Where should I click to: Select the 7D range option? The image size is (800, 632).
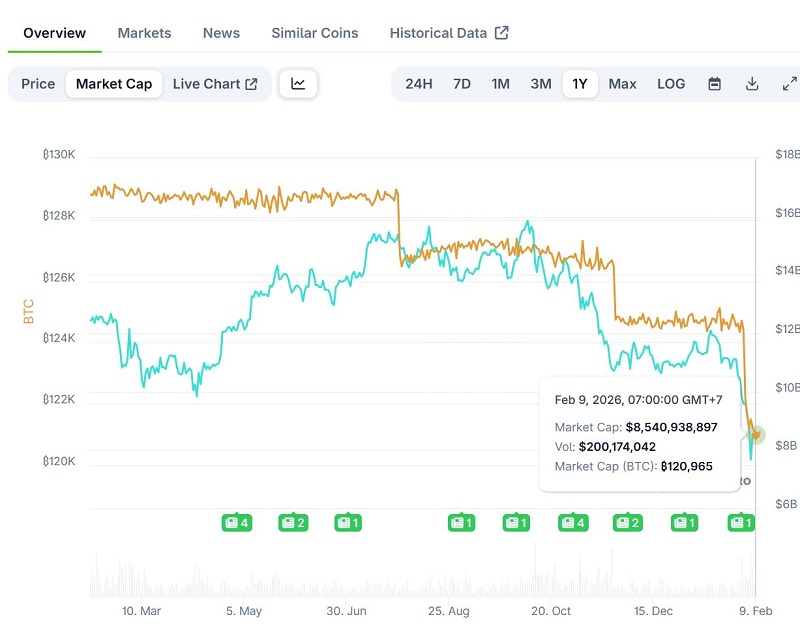pos(461,84)
